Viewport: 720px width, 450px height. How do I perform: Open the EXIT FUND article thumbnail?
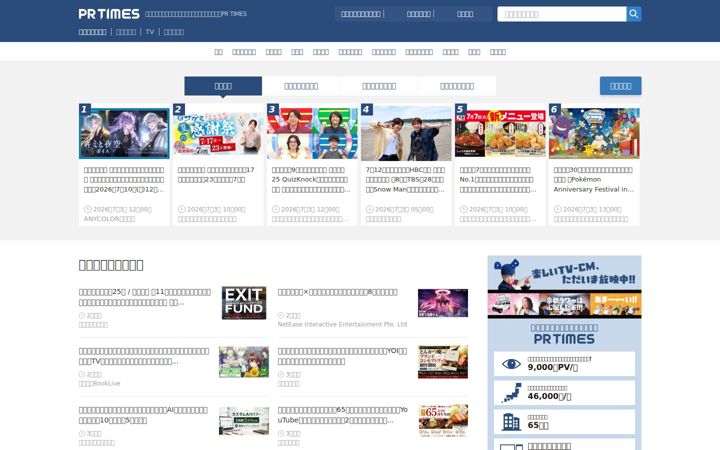pyautogui.click(x=244, y=303)
